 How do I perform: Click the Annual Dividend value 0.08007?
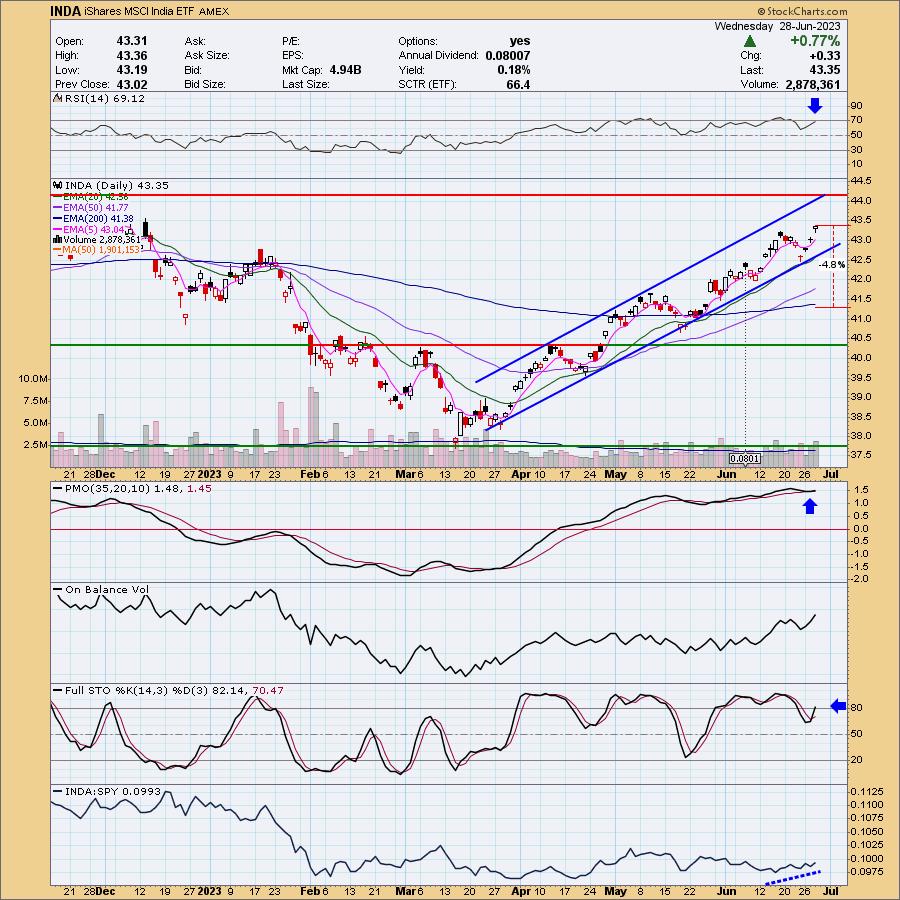[507, 56]
